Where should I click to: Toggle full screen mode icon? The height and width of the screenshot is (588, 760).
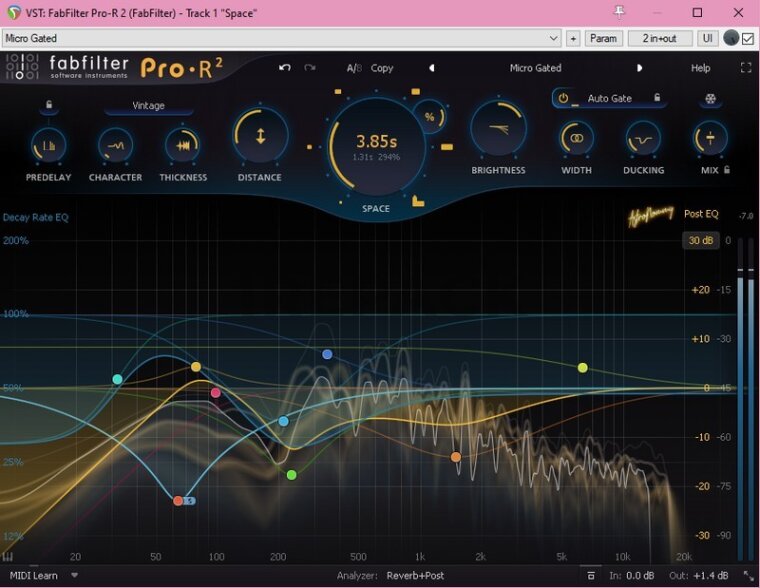(x=745, y=68)
